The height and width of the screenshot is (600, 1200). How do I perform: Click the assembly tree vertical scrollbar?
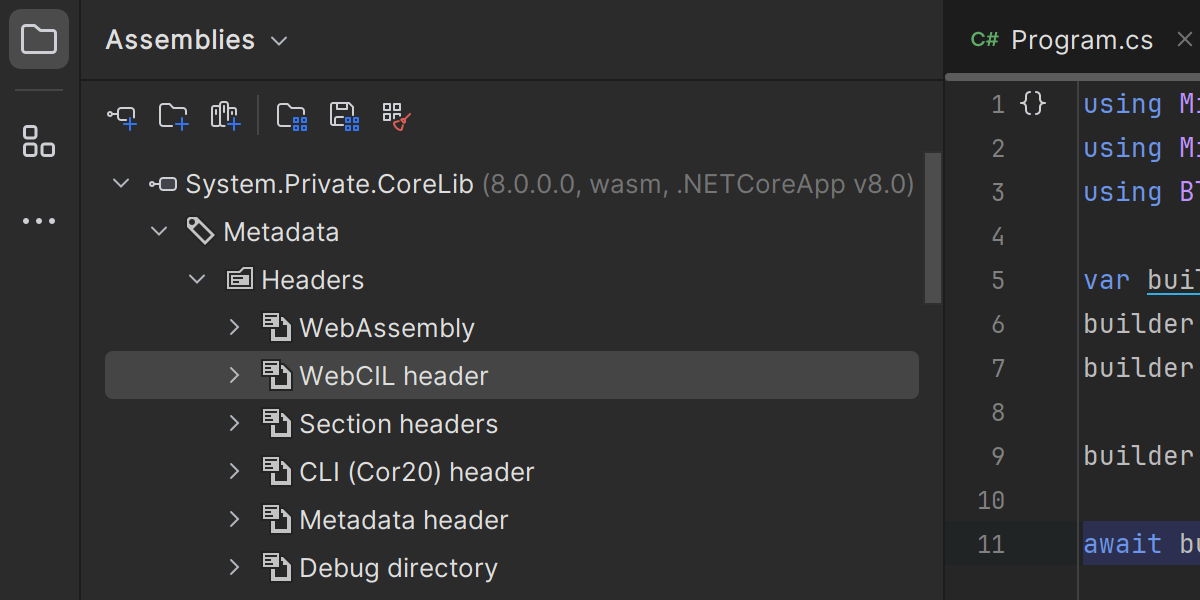pyautogui.click(x=933, y=228)
